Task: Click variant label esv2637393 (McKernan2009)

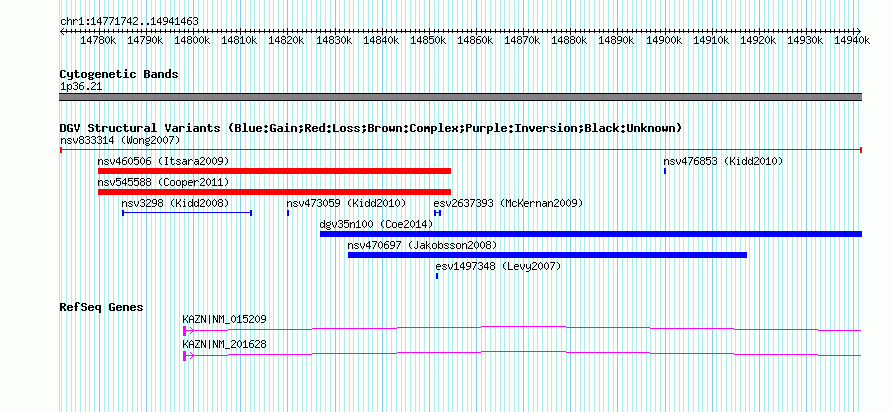Action: tap(508, 203)
